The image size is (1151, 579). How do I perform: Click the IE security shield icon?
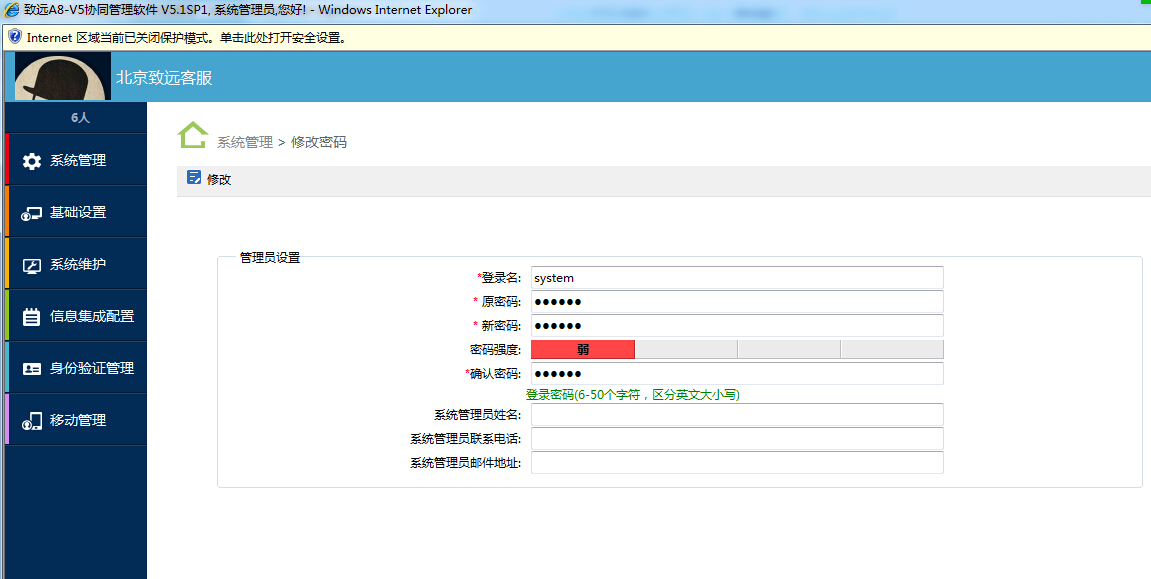pos(14,37)
